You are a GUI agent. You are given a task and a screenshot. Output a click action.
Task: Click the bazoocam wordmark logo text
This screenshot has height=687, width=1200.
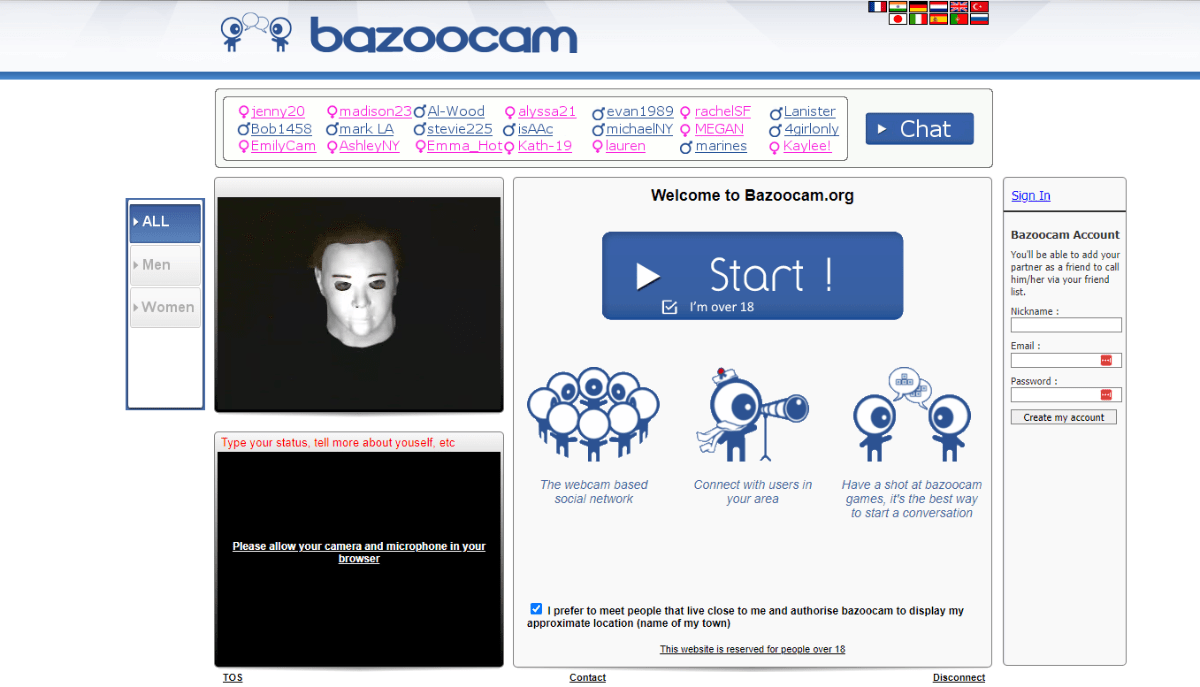click(x=443, y=35)
